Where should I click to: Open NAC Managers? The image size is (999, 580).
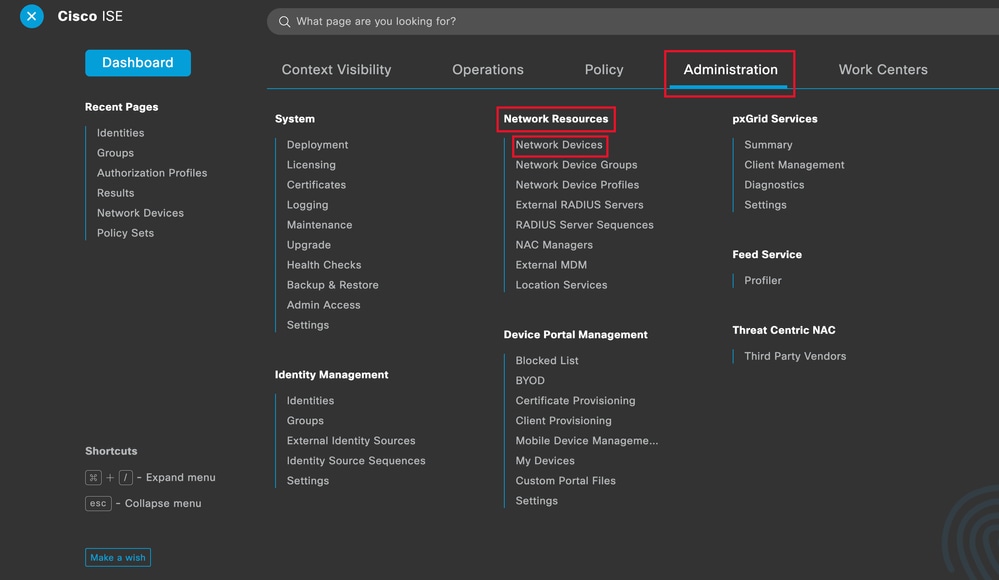point(554,245)
